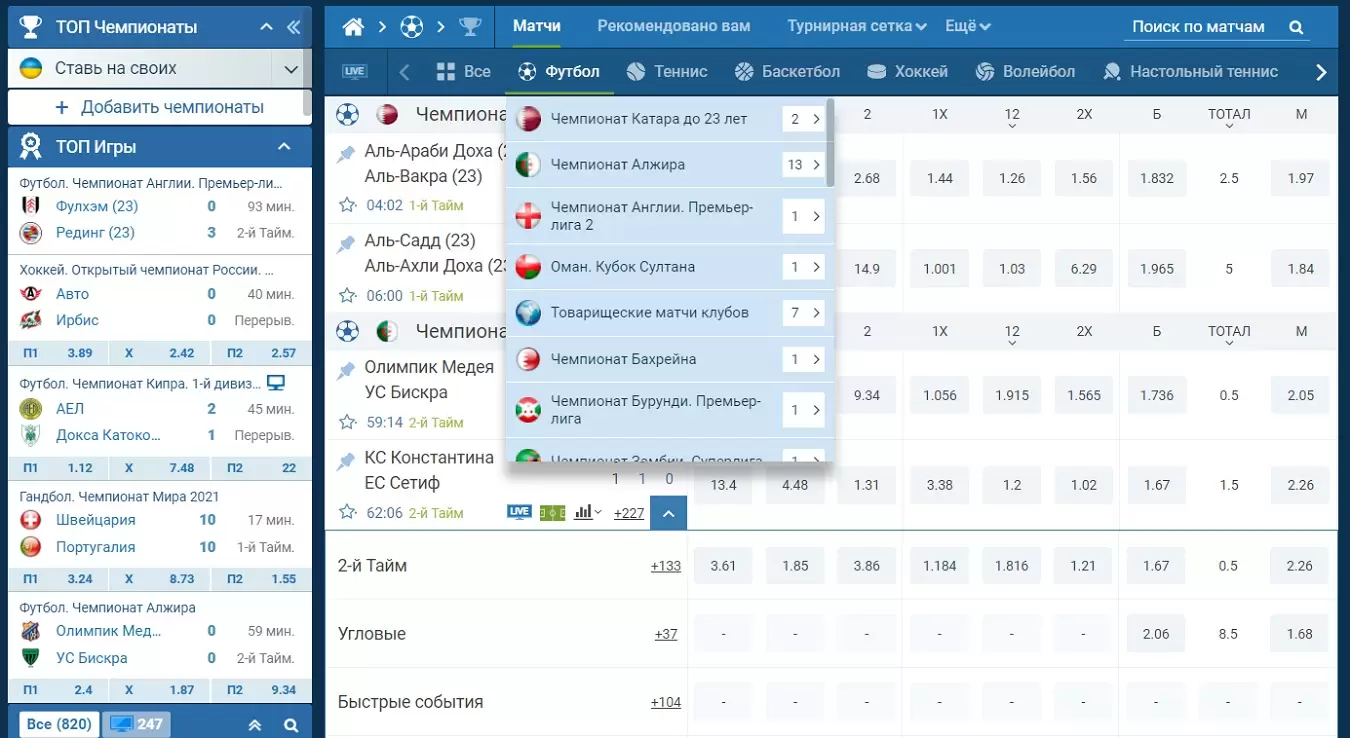Viewport: 1350px width, 738px height.
Task: Click the Все (820) filter button
Action: [59, 724]
